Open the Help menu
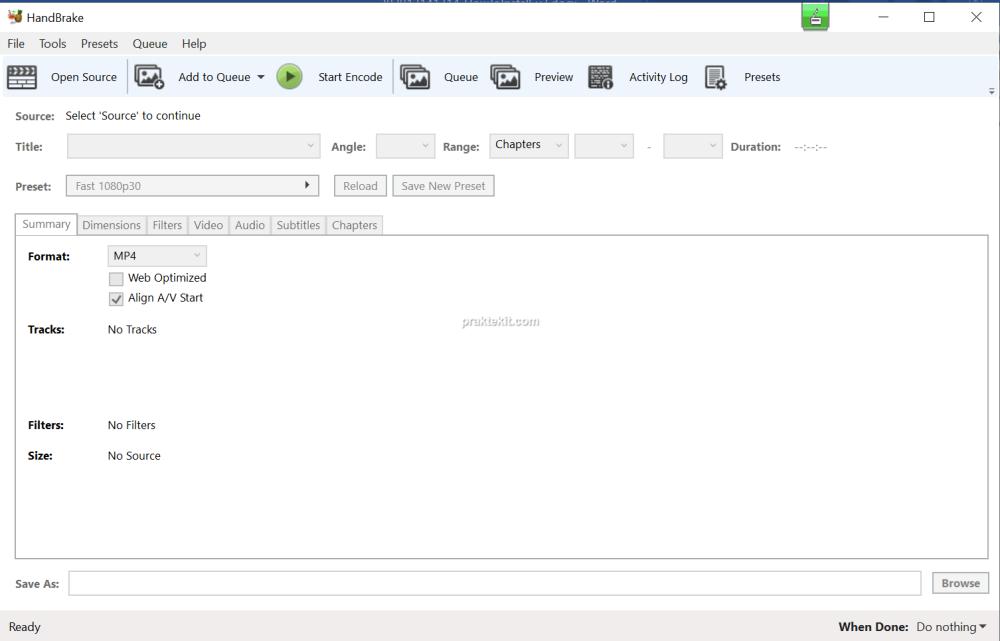This screenshot has width=1000, height=641. point(194,43)
